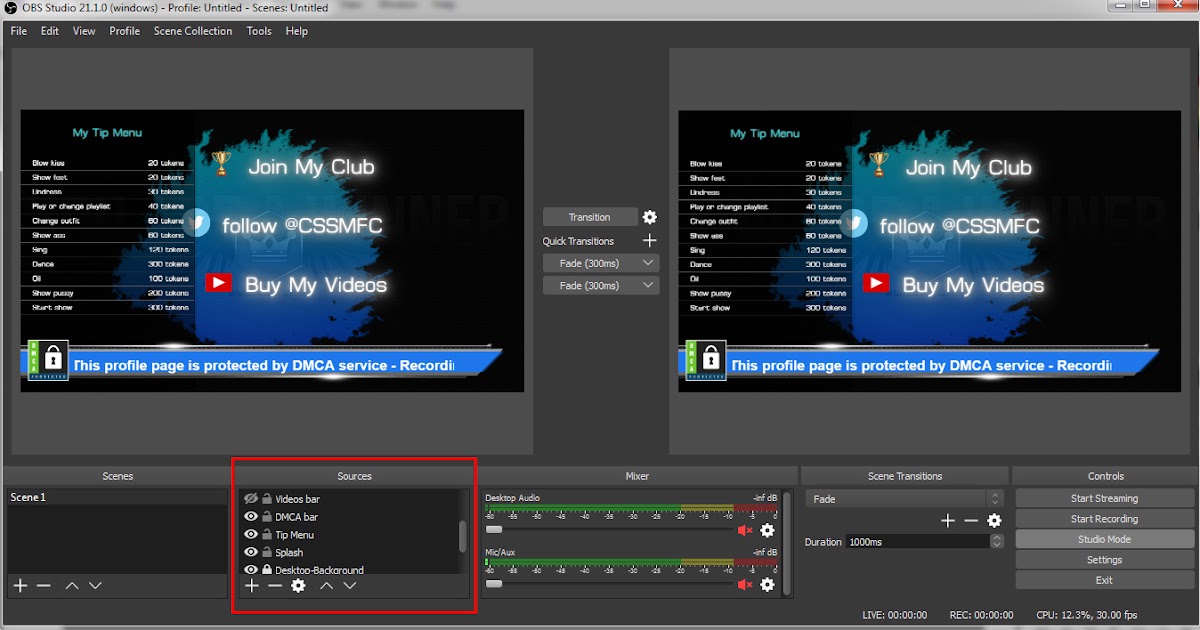
Task: Select the DMCA bar source row
Action: pos(350,517)
